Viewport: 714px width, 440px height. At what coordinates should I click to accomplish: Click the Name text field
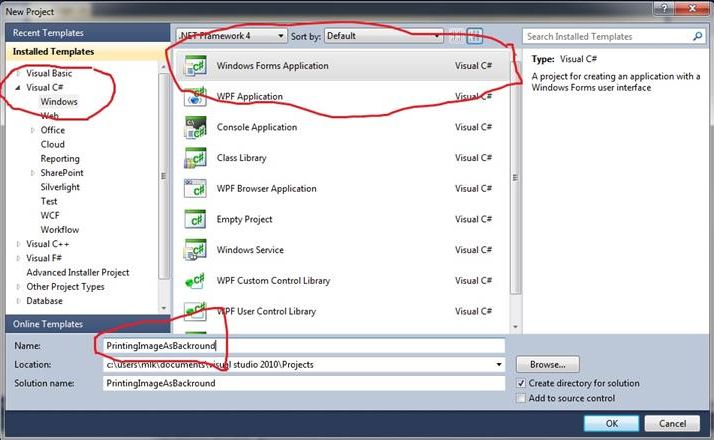(x=304, y=346)
